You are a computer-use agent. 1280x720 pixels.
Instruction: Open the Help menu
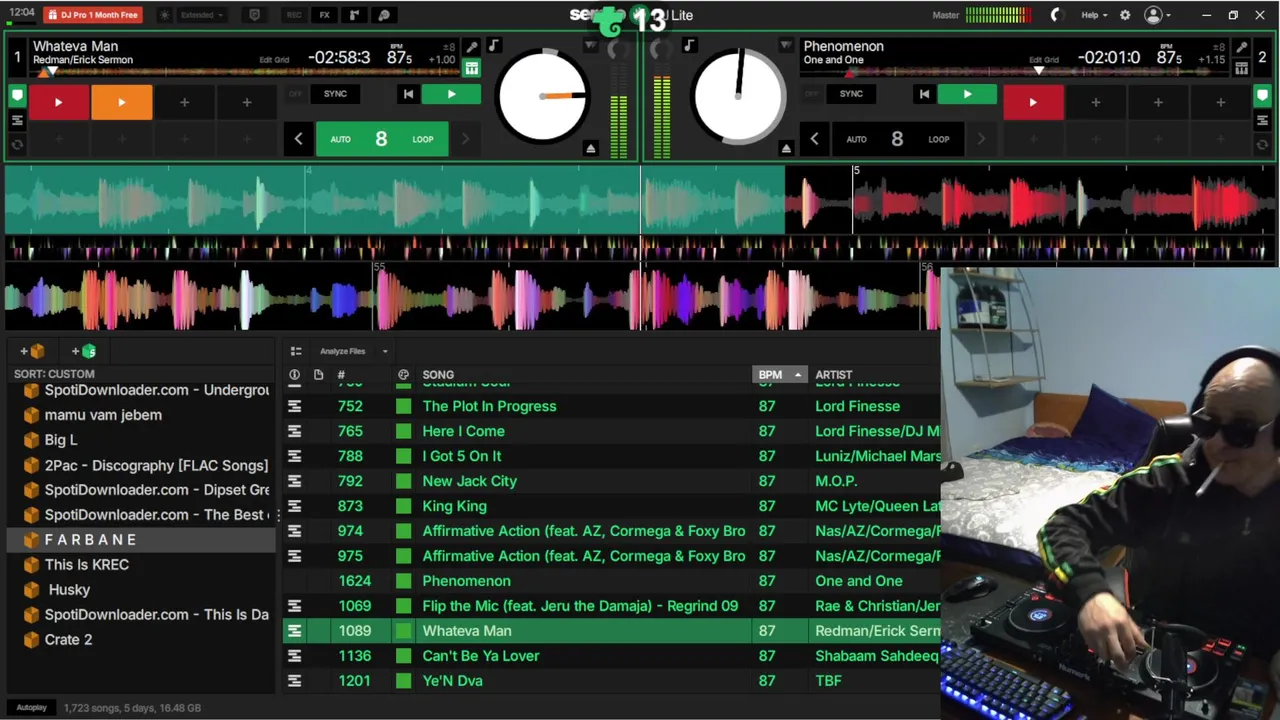(1095, 15)
